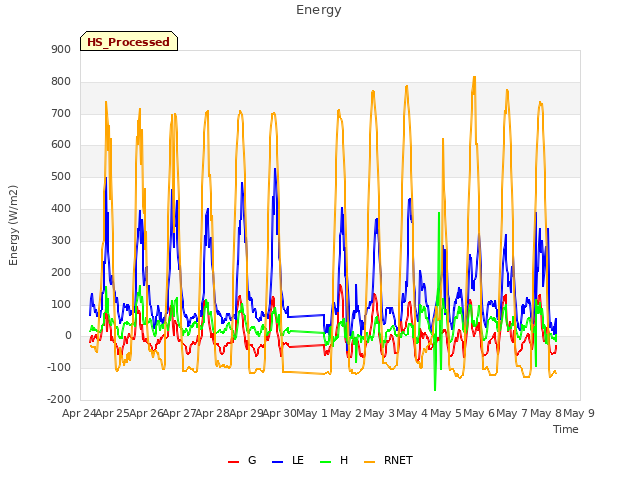Viewport: 640px width, 480px height.
Task: Click the green H legend color marker
Action: (325, 462)
